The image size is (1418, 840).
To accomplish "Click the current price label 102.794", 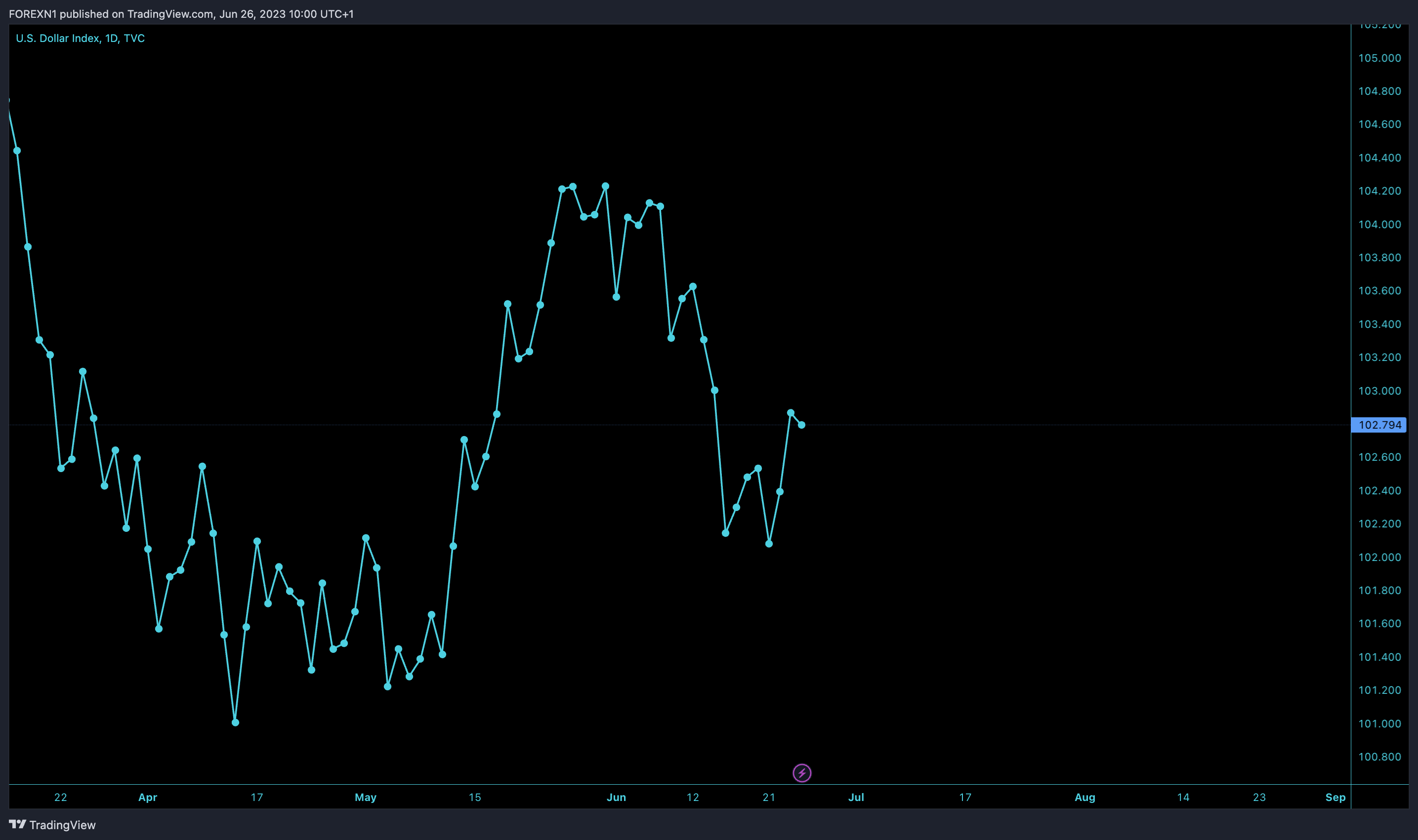I will 1379,425.
